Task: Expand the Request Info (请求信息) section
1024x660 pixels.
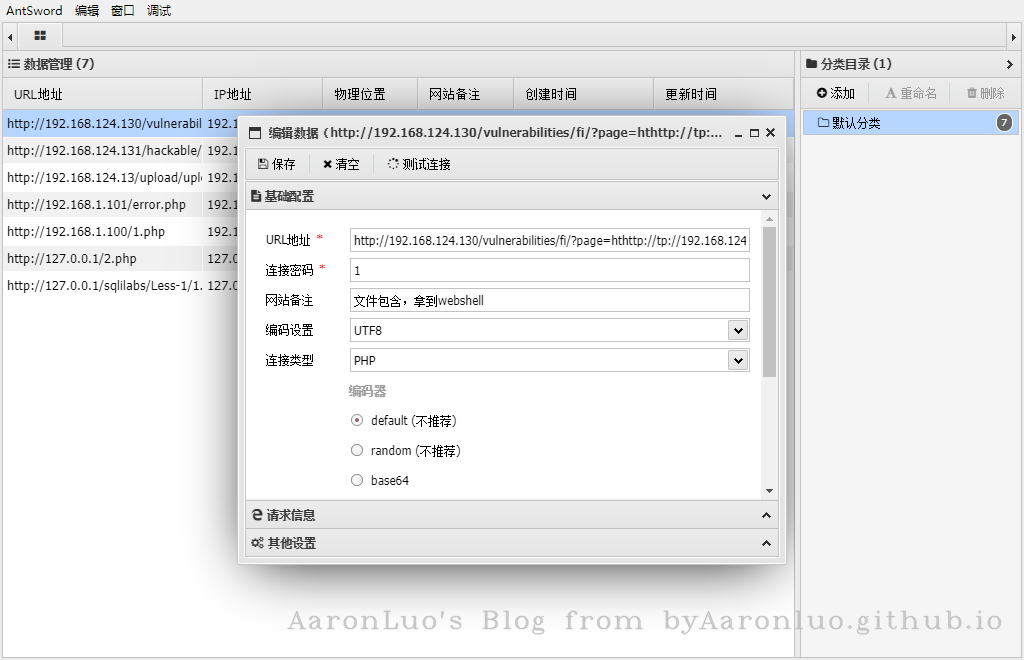Action: pos(510,515)
